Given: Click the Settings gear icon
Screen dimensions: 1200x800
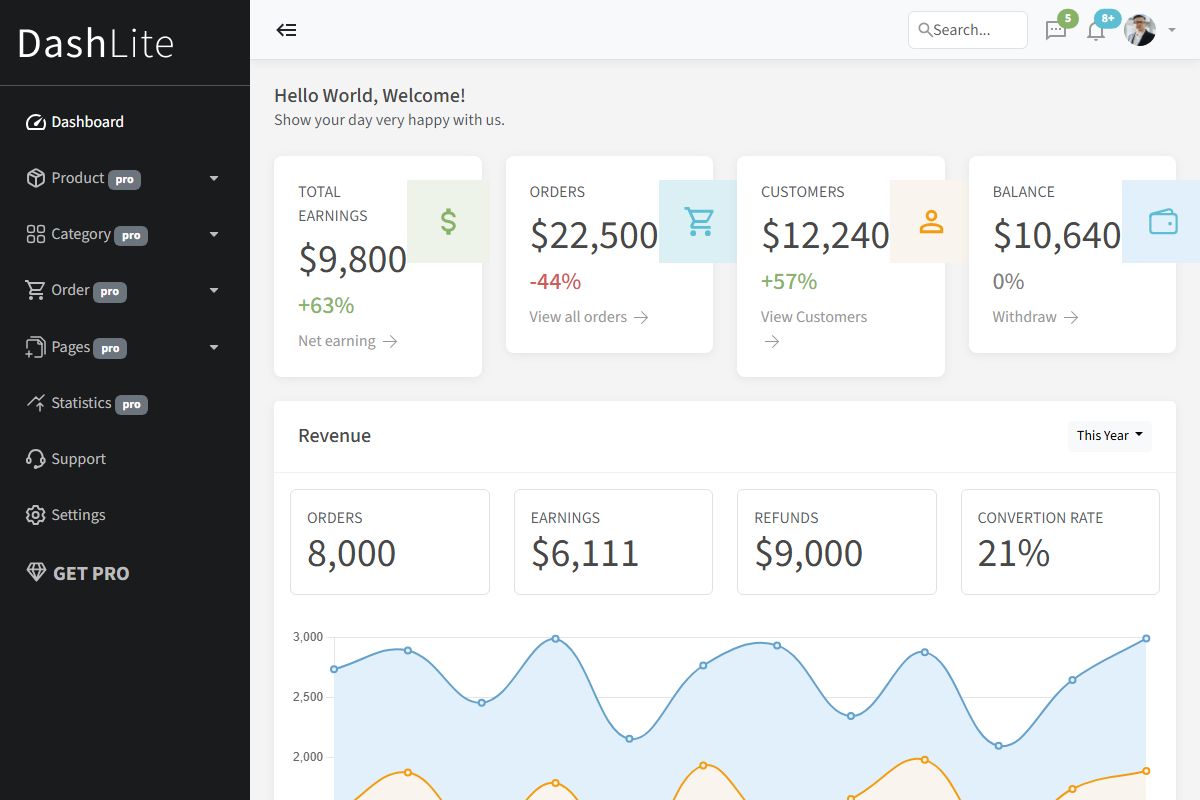Looking at the screenshot, I should (36, 515).
